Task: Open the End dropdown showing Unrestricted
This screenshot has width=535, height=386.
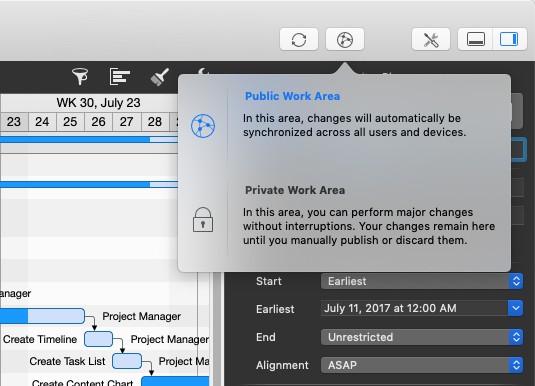Action: [422, 337]
